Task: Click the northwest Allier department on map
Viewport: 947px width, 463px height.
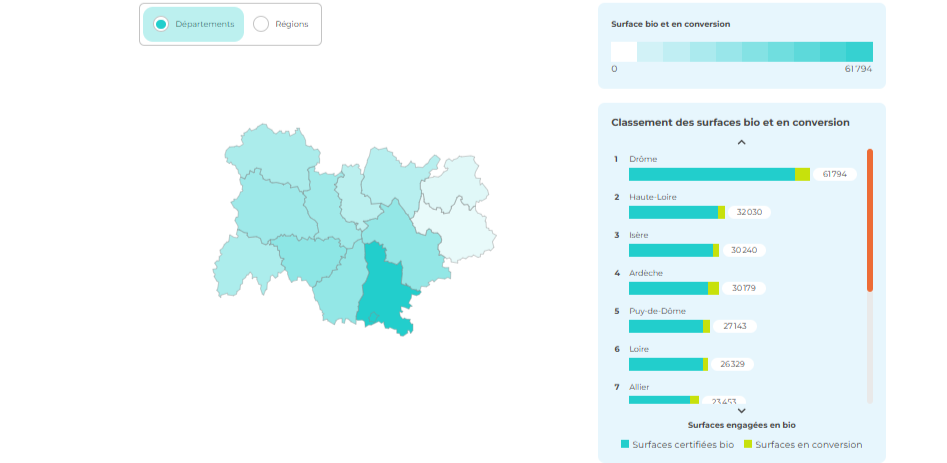Action: point(273,156)
